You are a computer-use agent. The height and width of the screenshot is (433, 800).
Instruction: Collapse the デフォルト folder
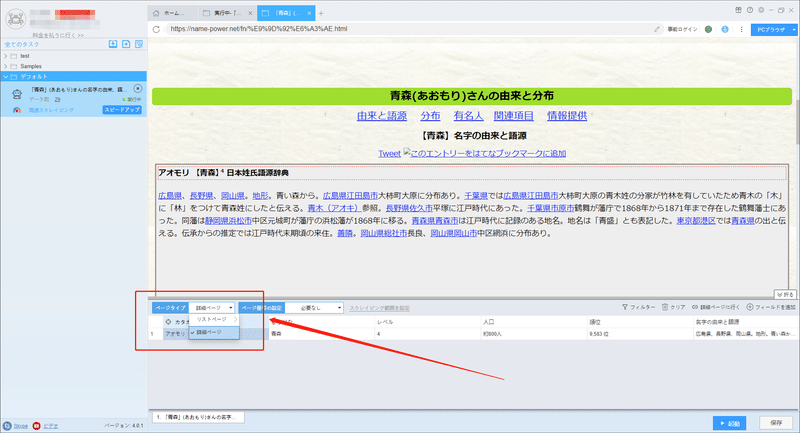(x=6, y=77)
